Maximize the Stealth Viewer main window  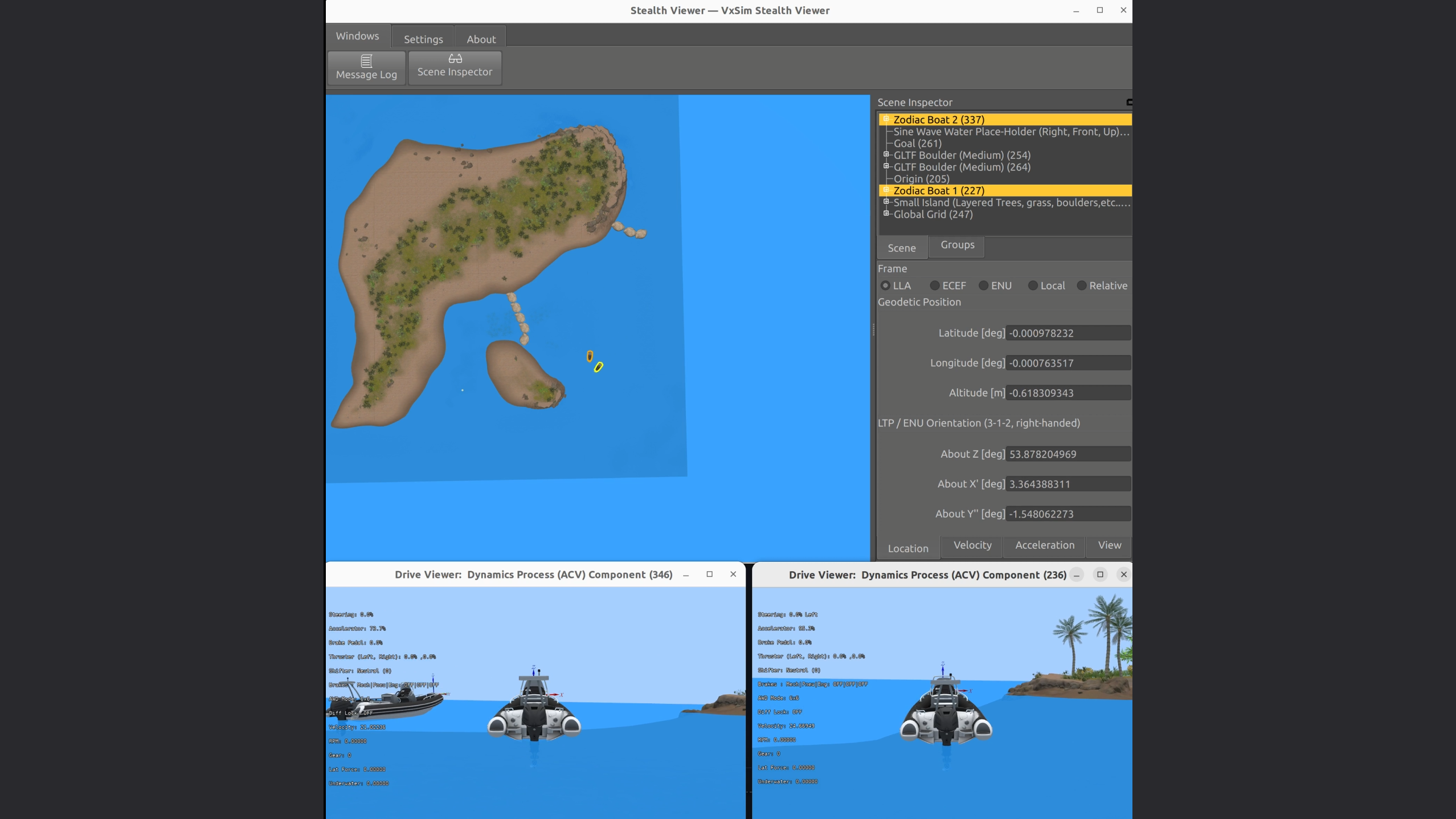coord(1099,10)
